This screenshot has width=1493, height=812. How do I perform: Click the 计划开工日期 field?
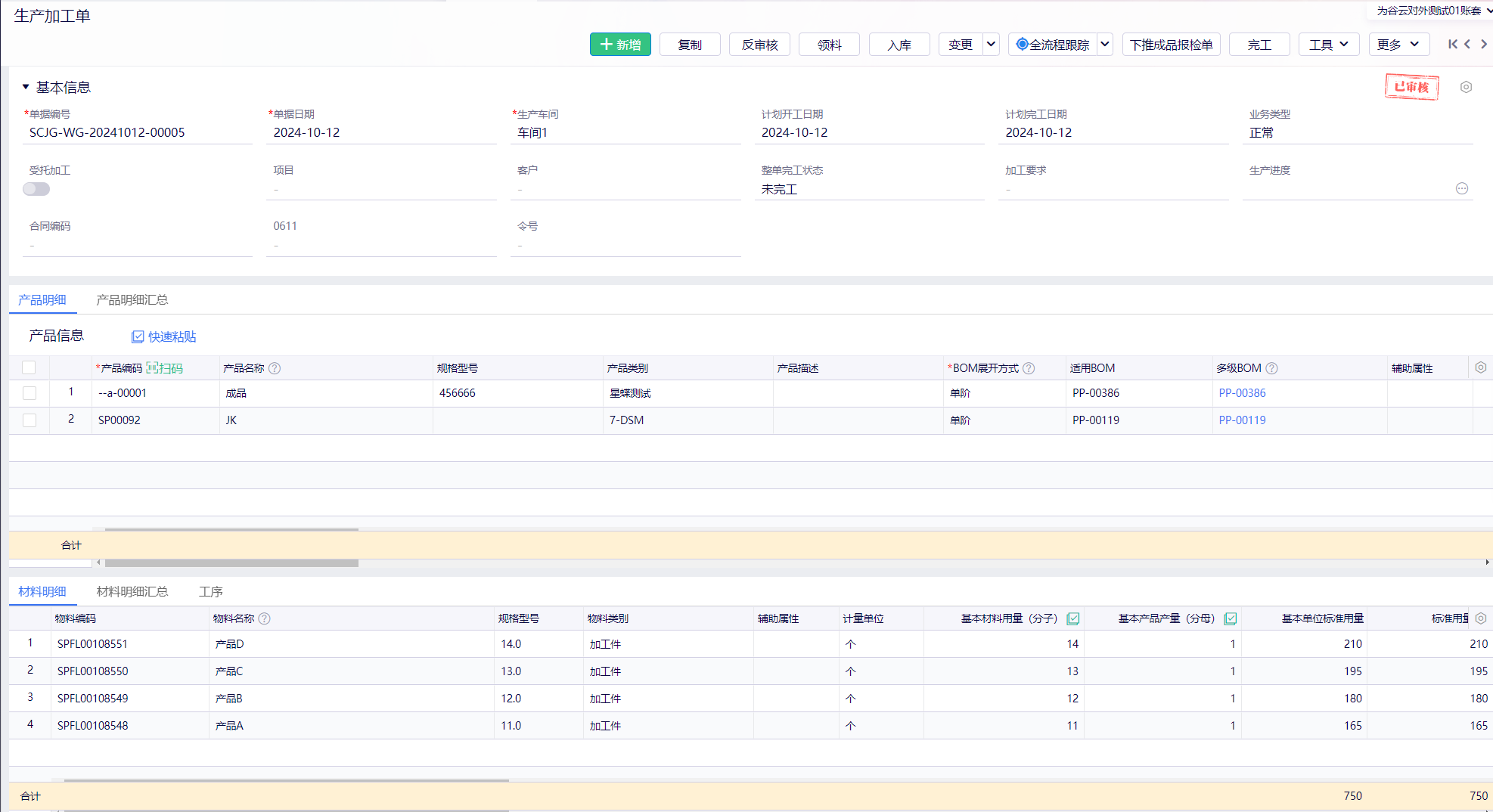[x=870, y=133]
